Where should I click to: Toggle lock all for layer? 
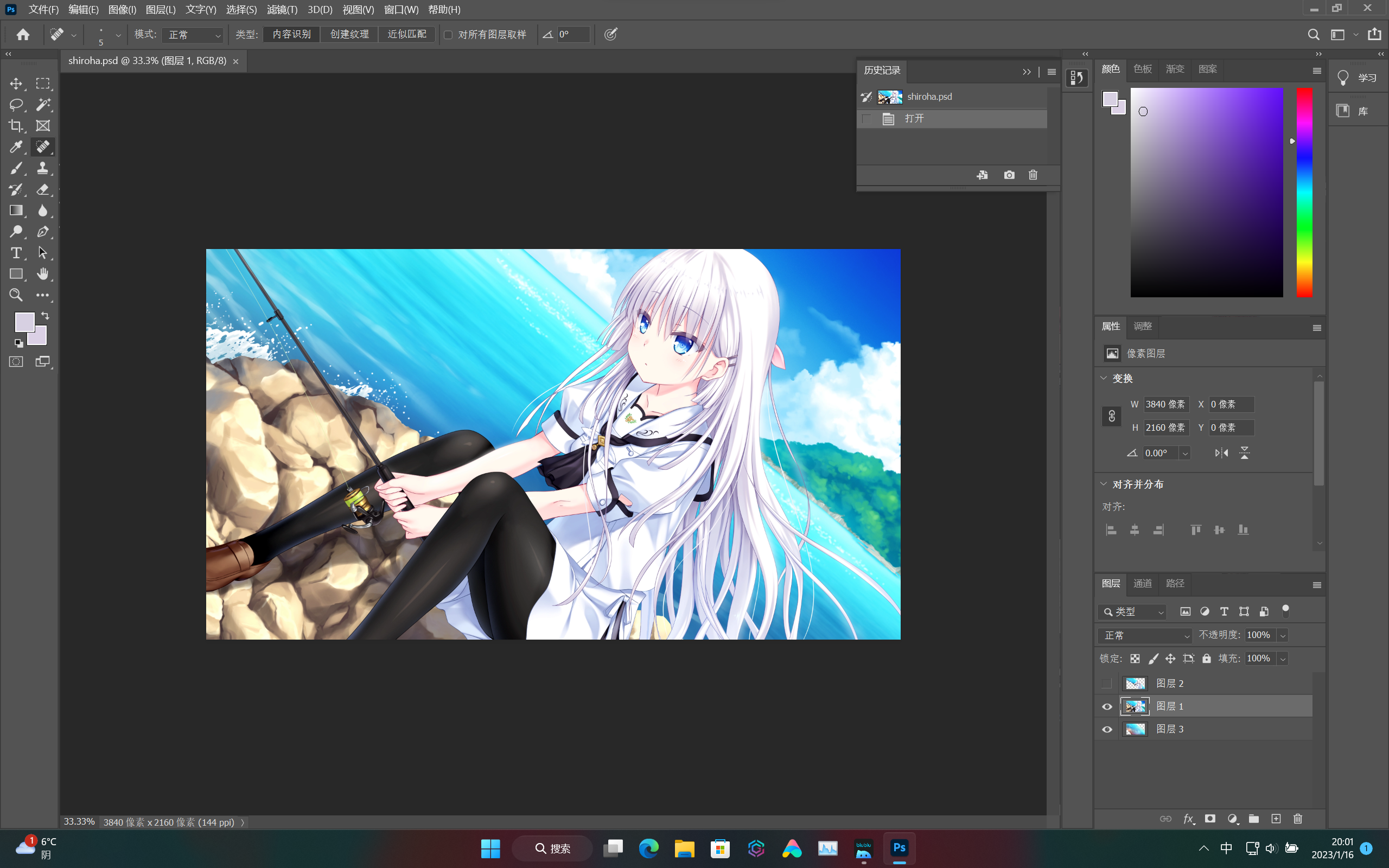coord(1207,659)
